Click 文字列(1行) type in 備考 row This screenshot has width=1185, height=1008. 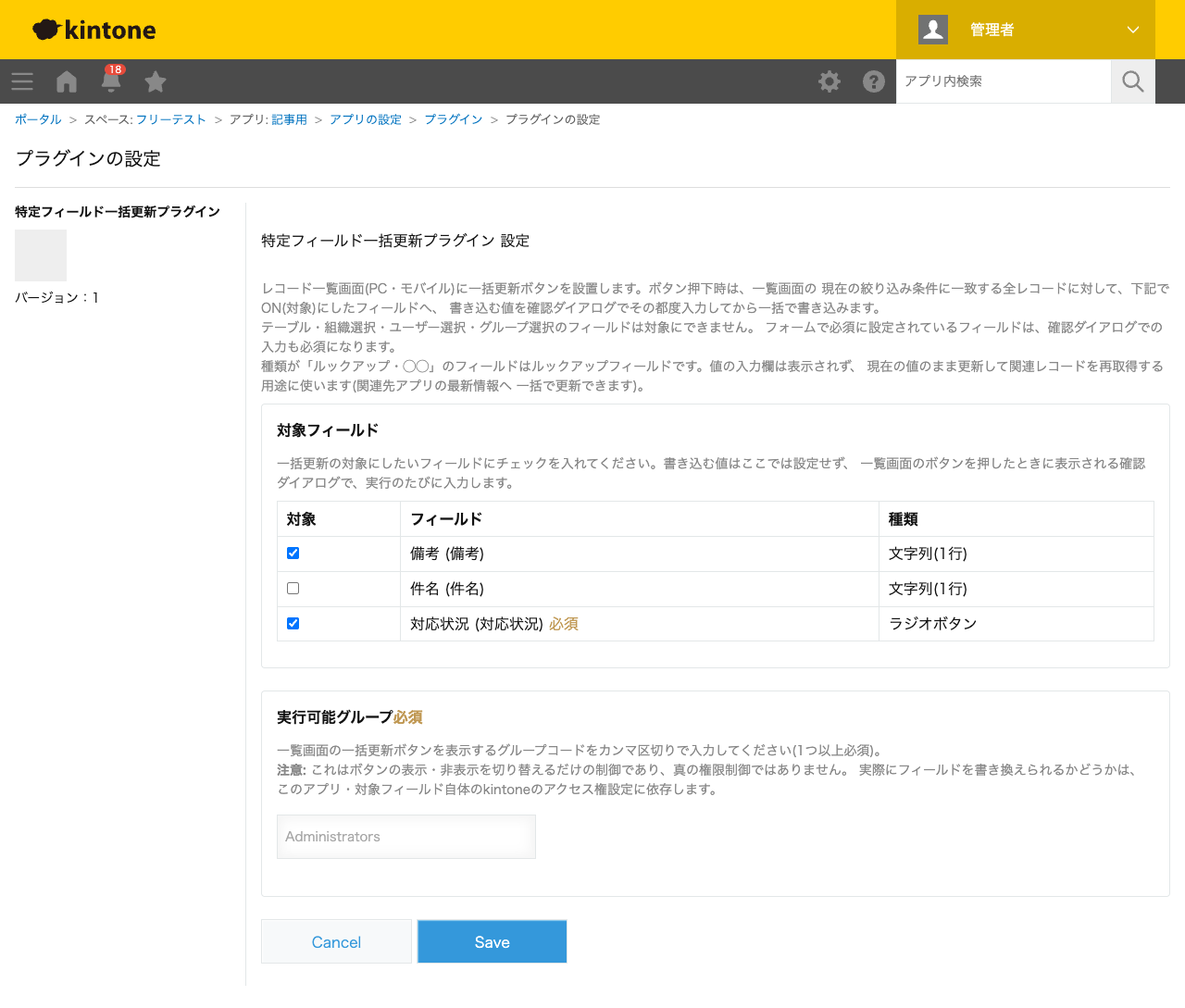(1017, 554)
